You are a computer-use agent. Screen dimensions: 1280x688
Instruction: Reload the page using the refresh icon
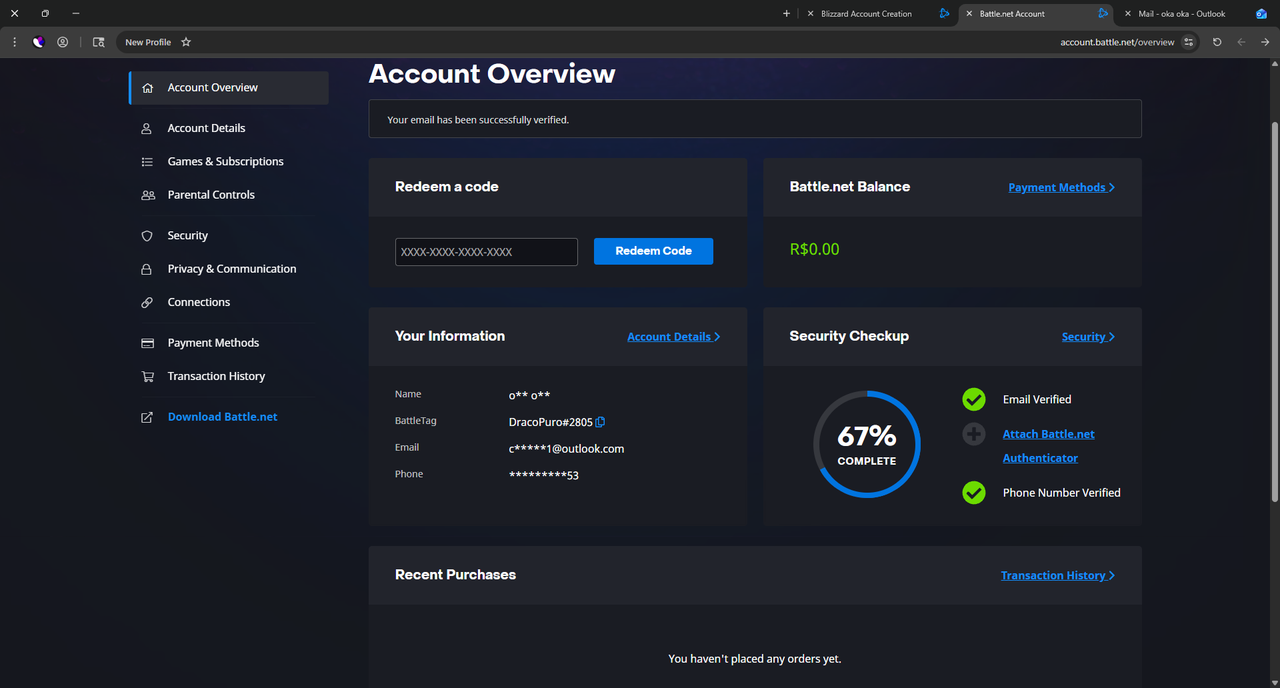click(1217, 42)
